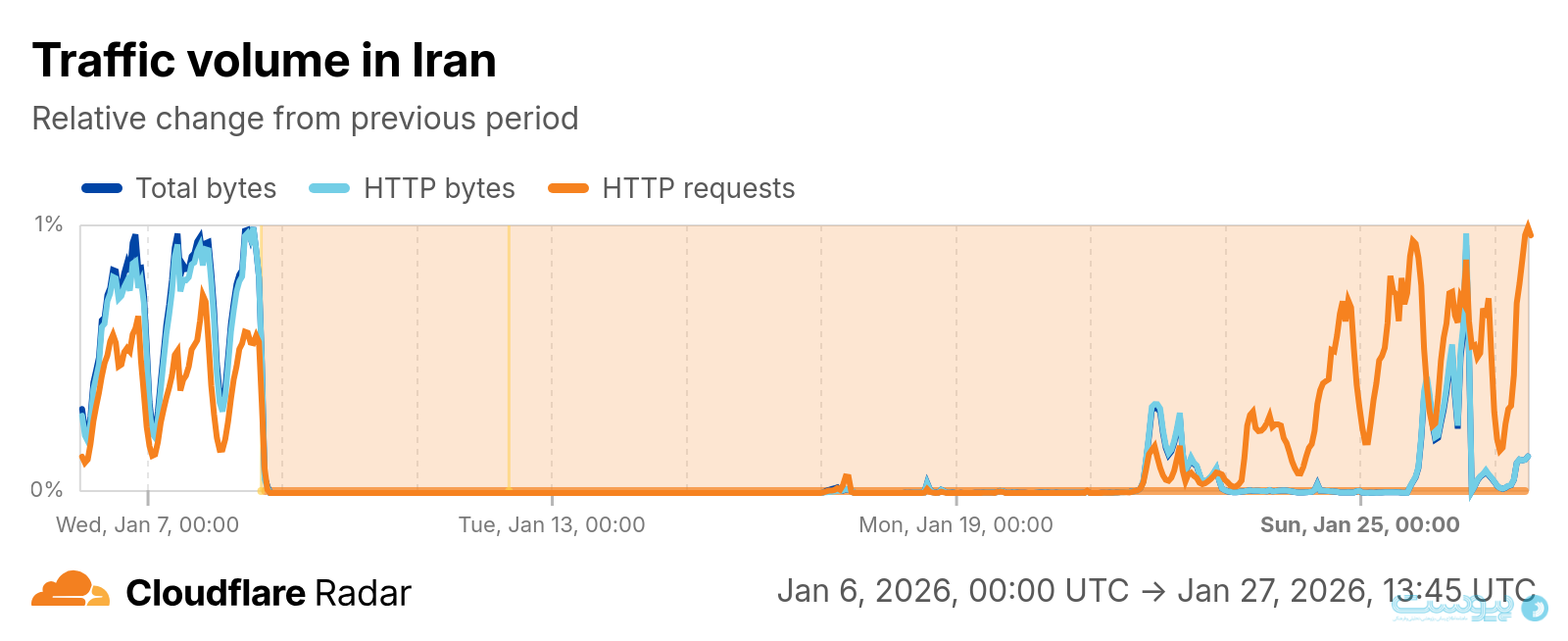Click the date range text at the bottom

(x=1156, y=591)
